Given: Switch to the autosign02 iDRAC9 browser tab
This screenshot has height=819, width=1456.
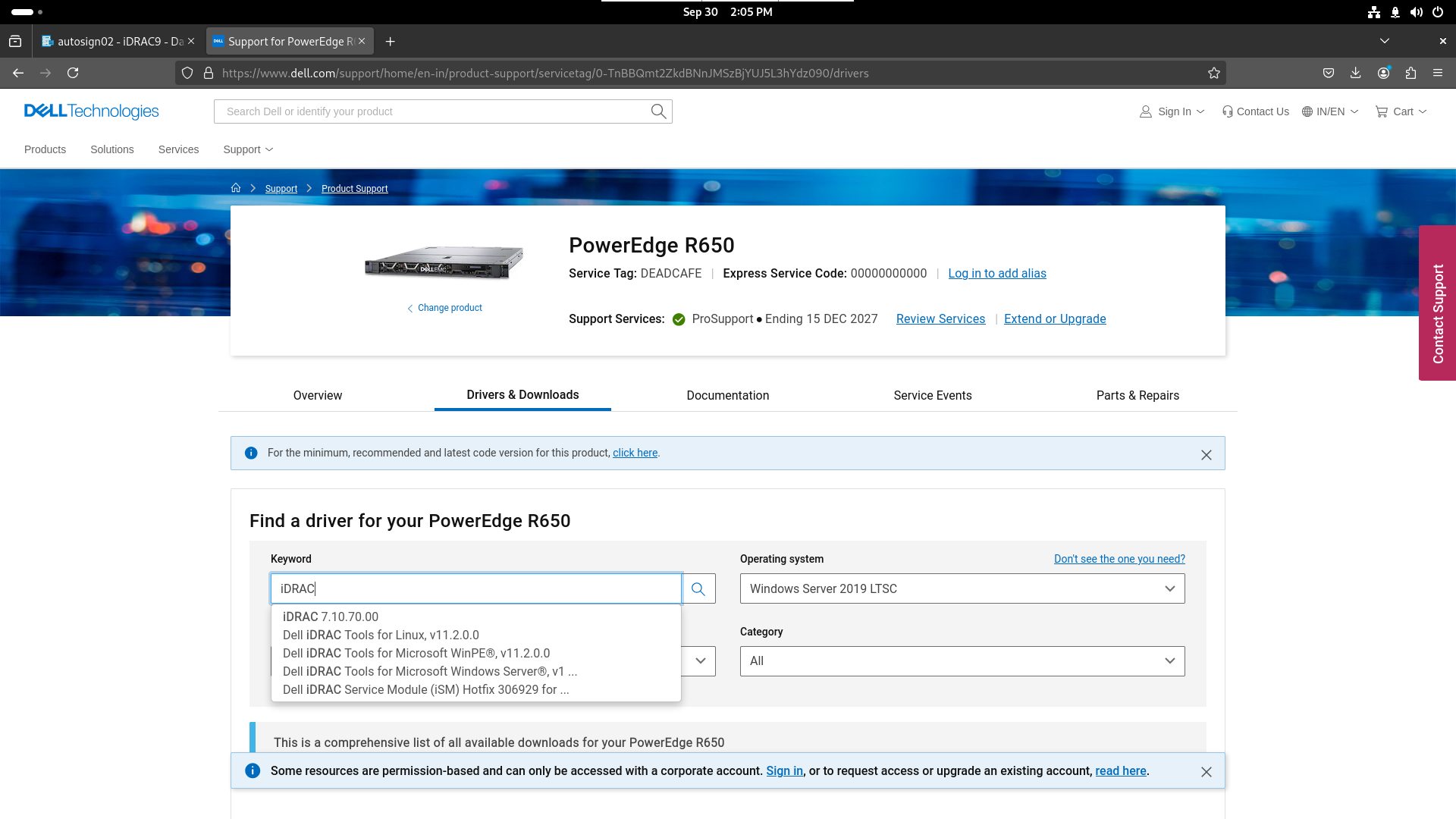Looking at the screenshot, I should (114, 42).
